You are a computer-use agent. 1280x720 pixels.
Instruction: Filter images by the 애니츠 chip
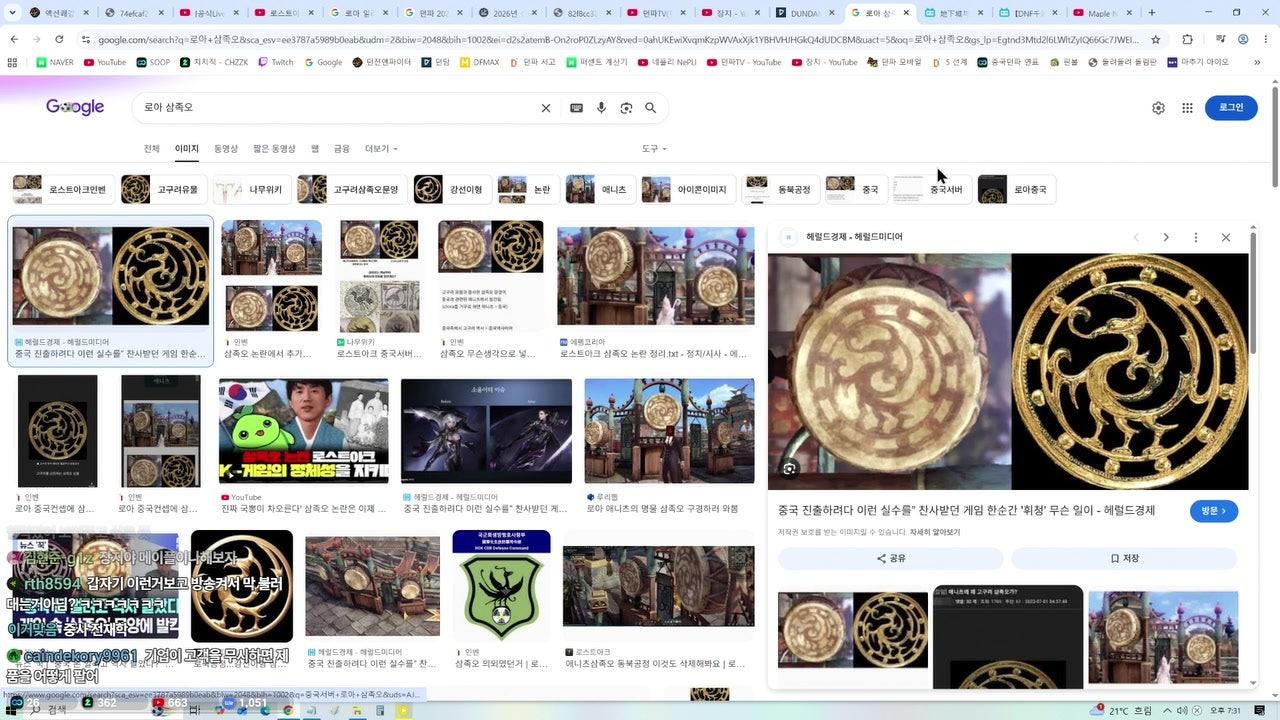[x=600, y=189]
